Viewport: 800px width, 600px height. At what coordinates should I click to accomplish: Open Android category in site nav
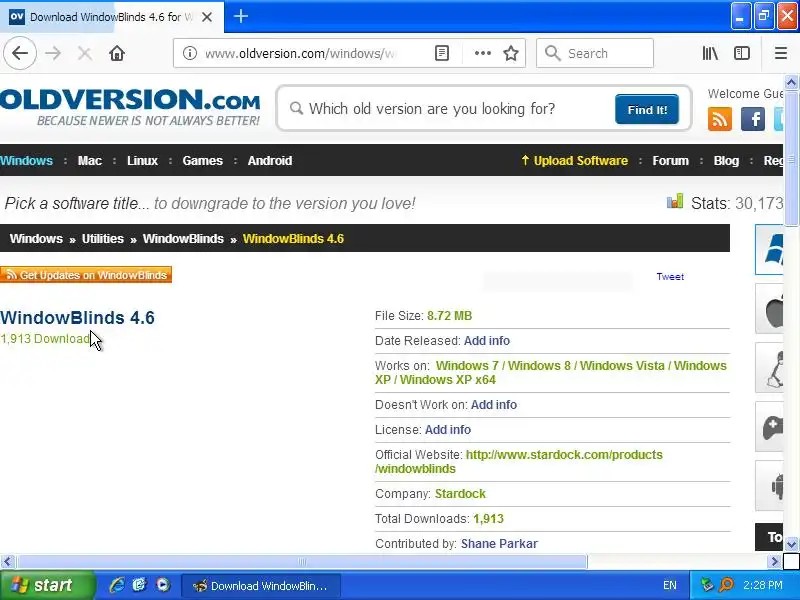click(270, 160)
